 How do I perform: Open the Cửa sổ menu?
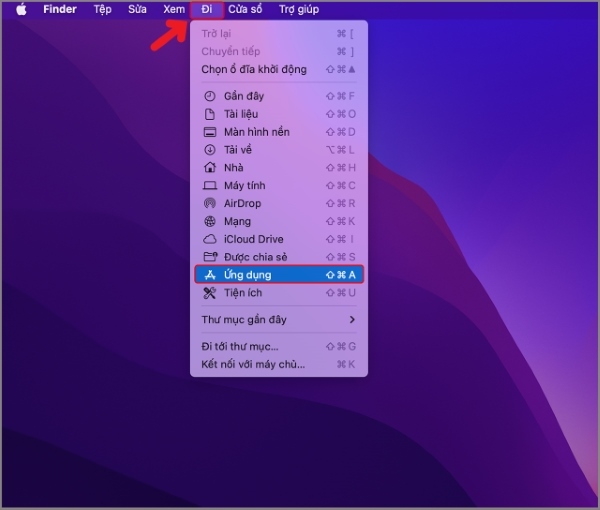246,9
